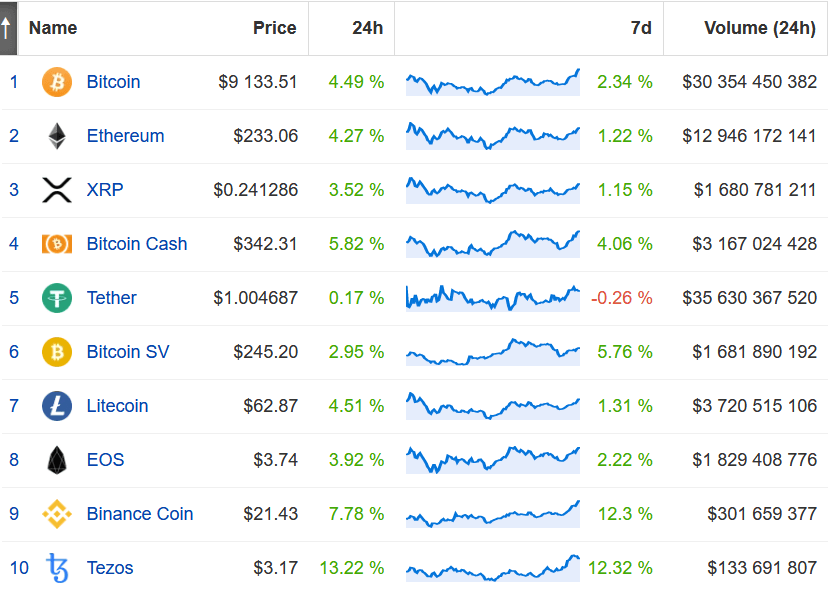Sort by the 24h change column header
The width and height of the screenshot is (828, 590).
(368, 28)
